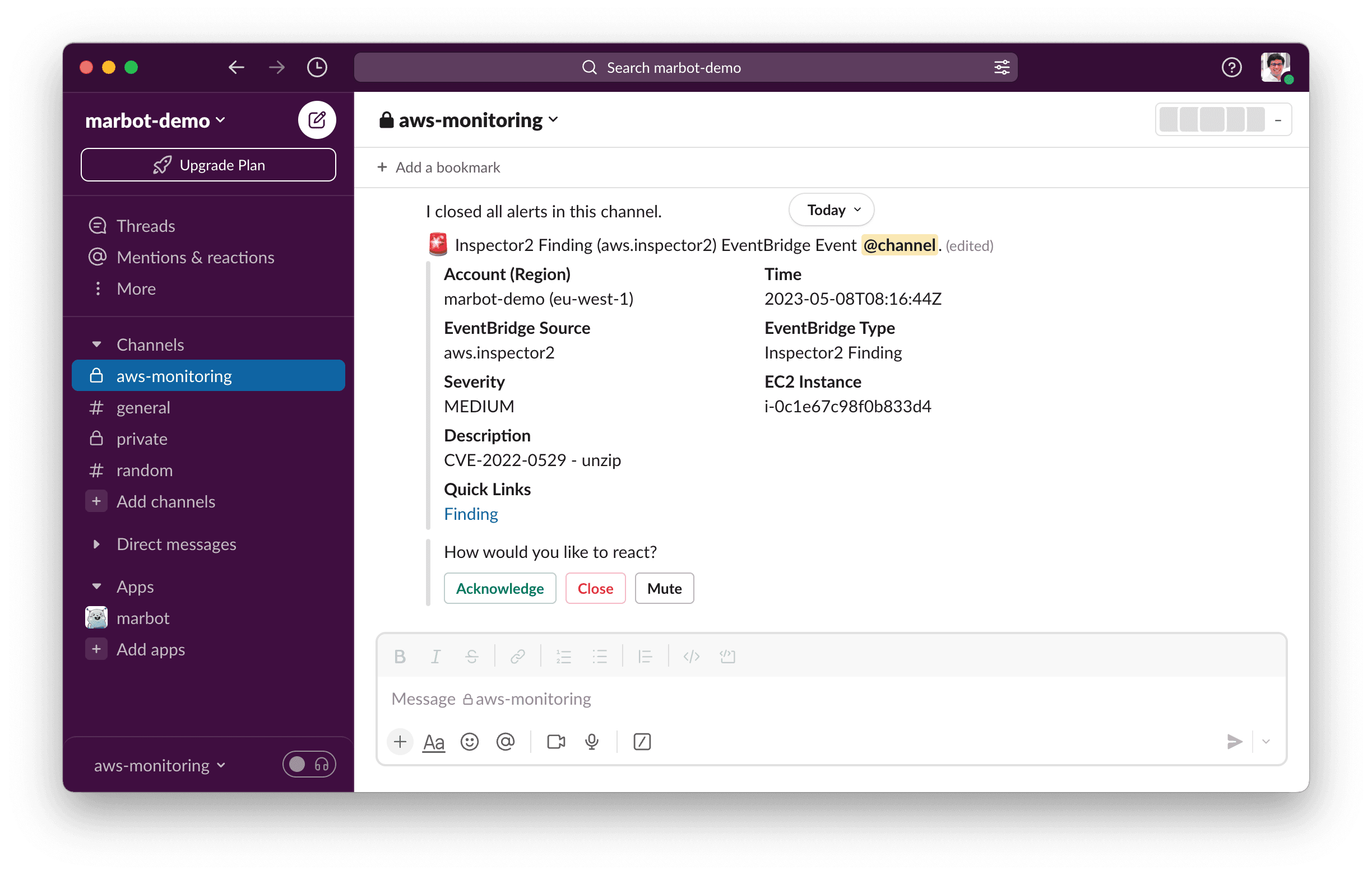Open the Today date dropdown
Image resolution: width=1372 pixels, height=875 pixels.
[x=831, y=210]
